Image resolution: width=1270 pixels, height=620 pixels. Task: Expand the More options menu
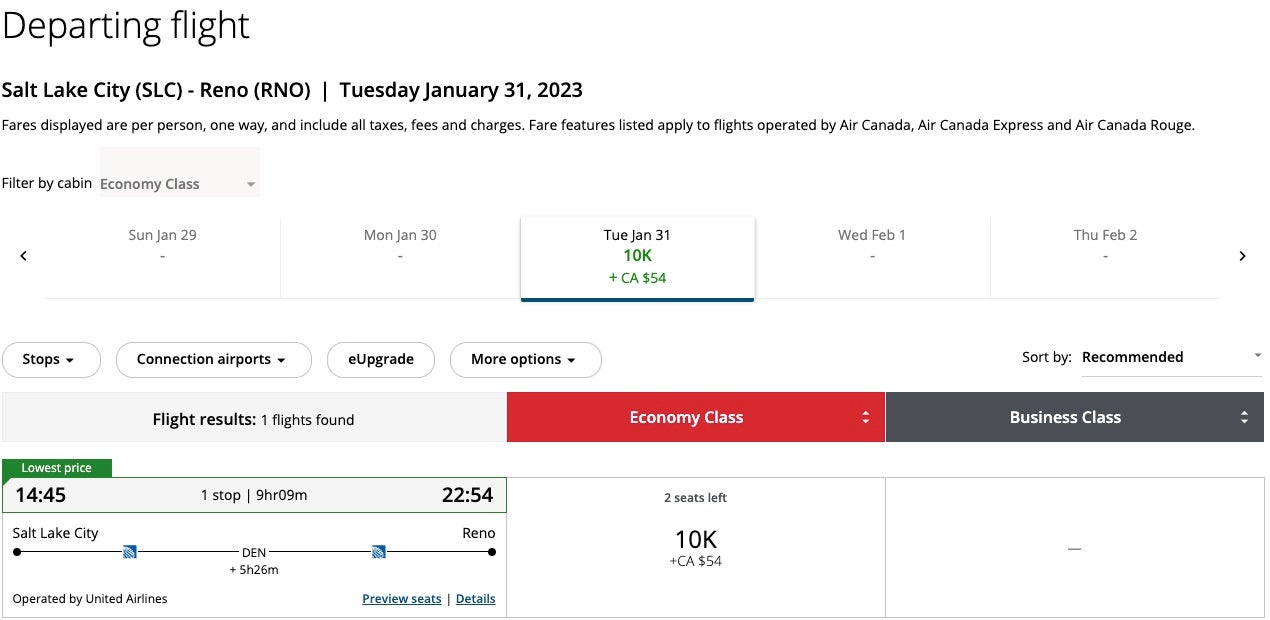(x=525, y=359)
